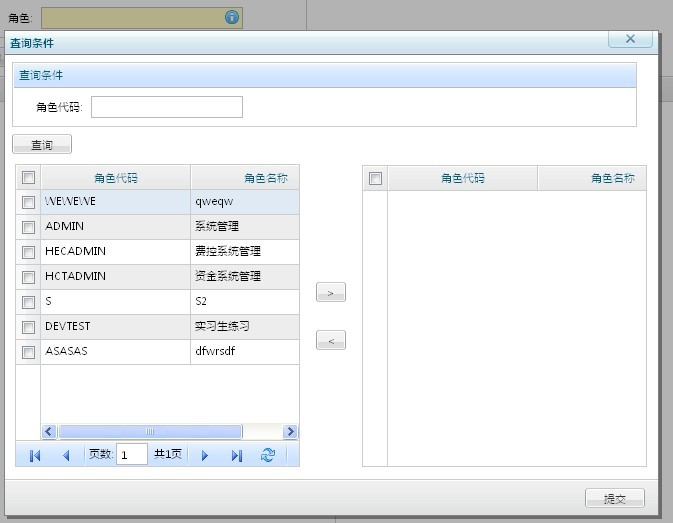673x523 pixels.
Task: Click the left grid 角色代码 column header
Action: pyautogui.click(x=115, y=178)
